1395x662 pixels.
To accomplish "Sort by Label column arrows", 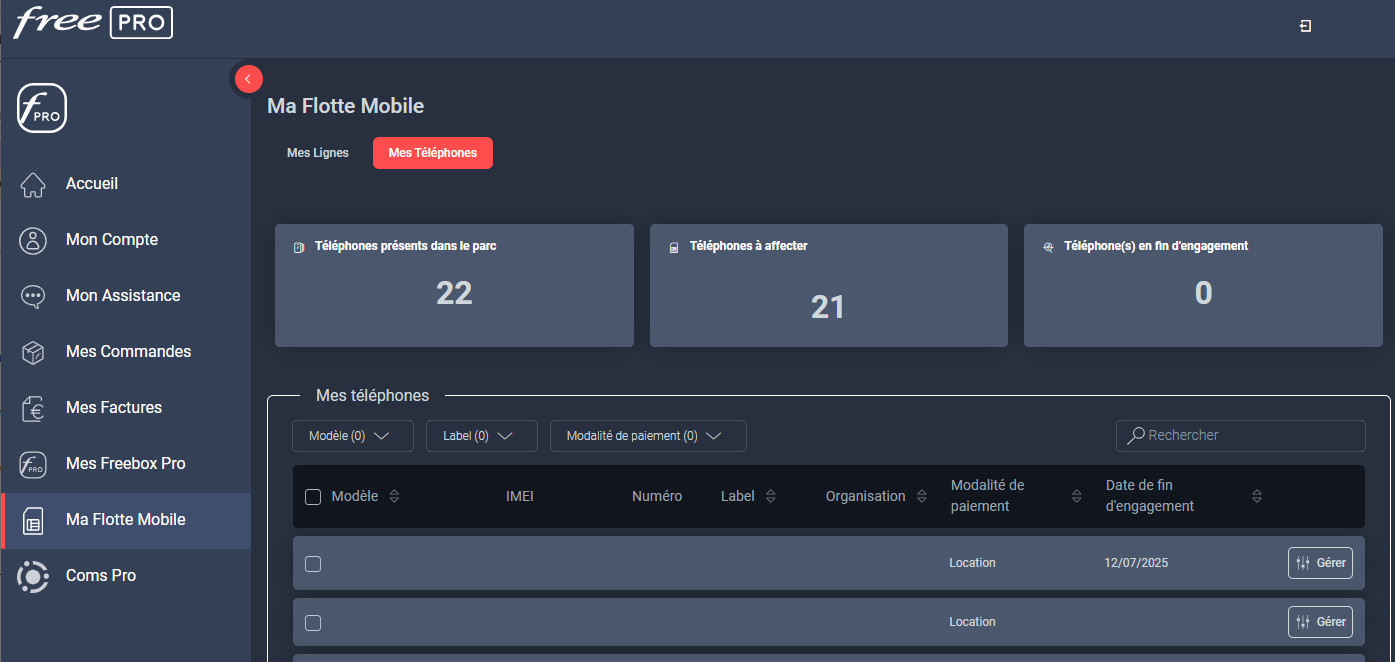I will (x=771, y=496).
